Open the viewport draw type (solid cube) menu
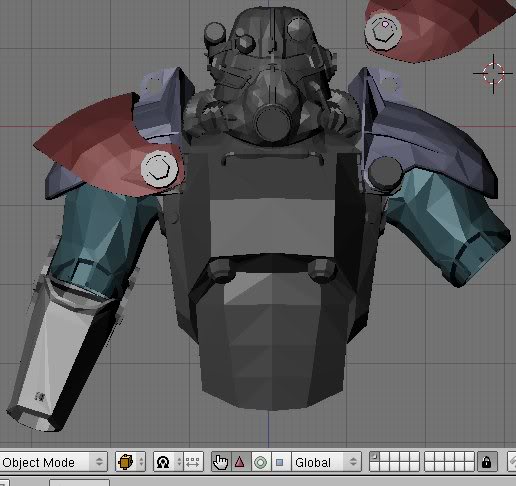516x486 pixels. click(x=130, y=462)
